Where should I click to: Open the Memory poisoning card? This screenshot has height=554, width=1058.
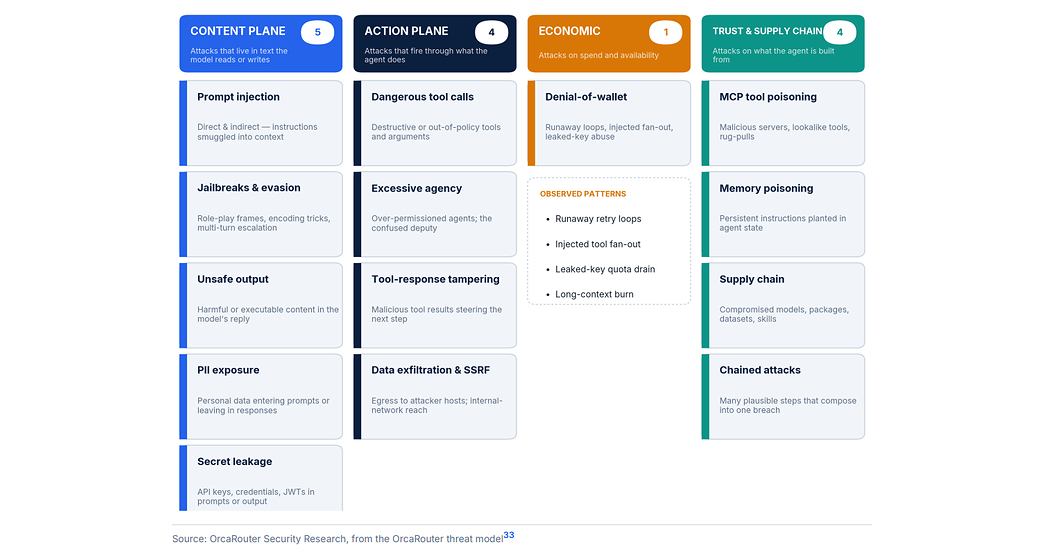coord(783,214)
